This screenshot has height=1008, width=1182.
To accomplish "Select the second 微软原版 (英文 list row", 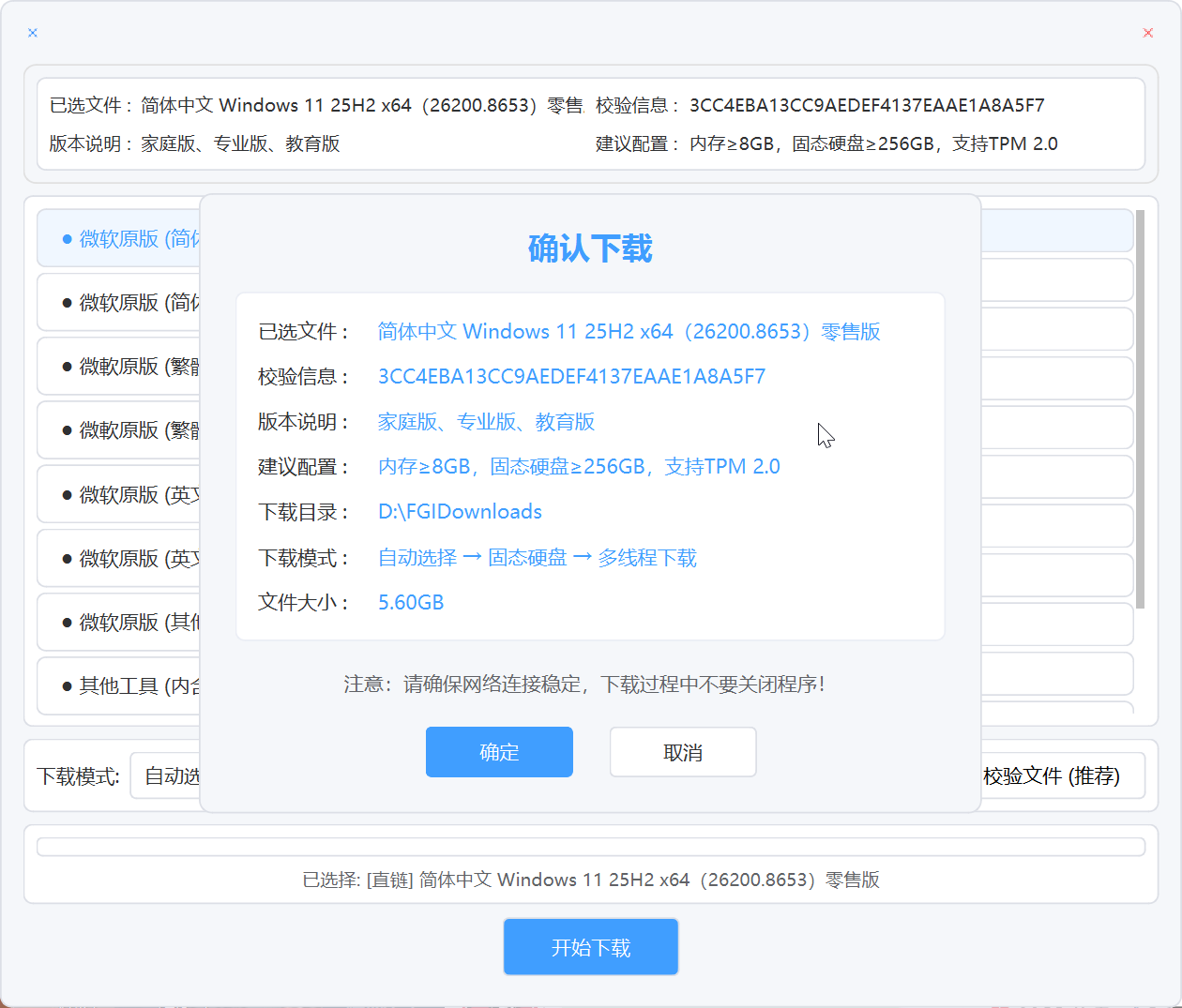I will tap(119, 558).
